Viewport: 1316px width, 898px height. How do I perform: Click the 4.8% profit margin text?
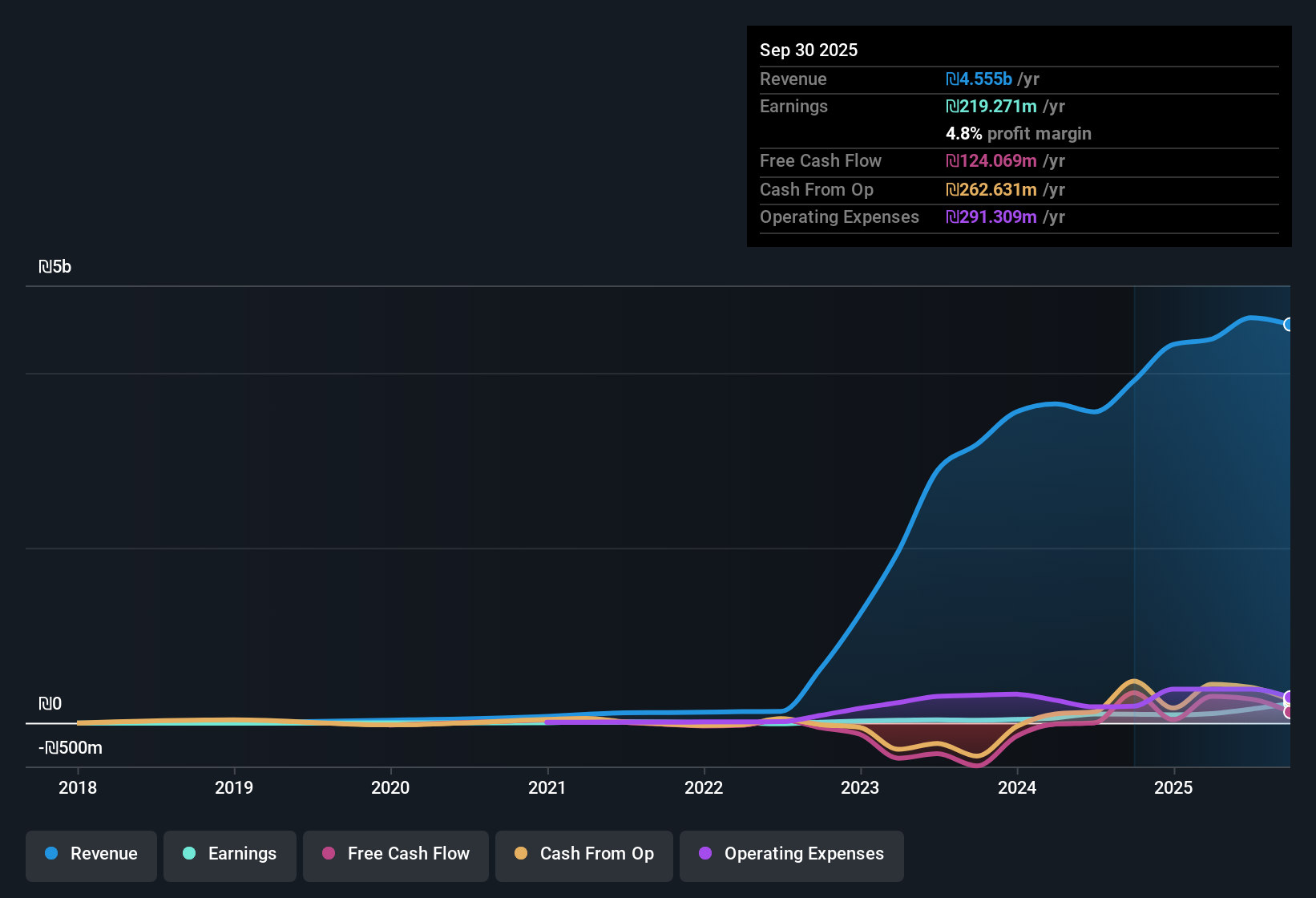1019,134
